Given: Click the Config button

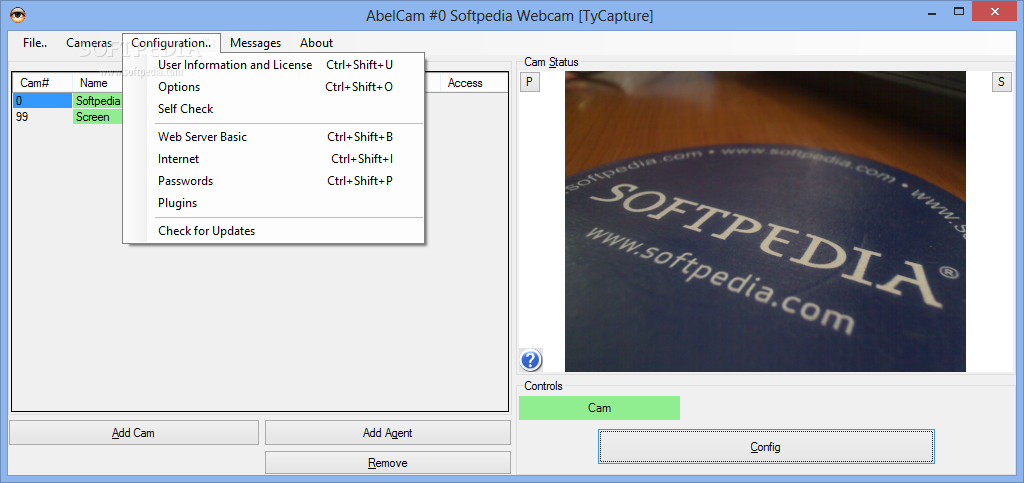Looking at the screenshot, I should (x=766, y=447).
